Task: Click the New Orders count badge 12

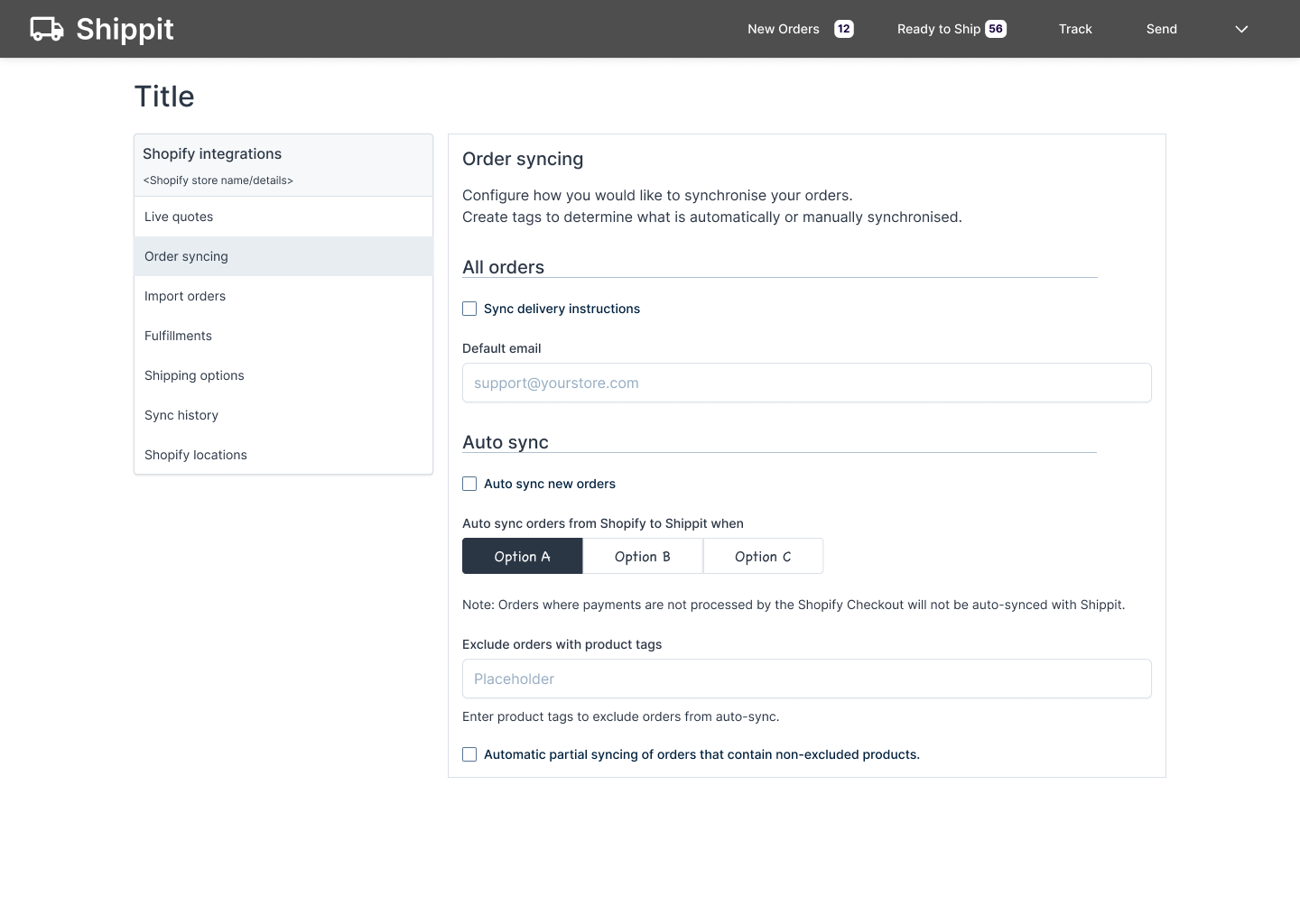Action: tap(843, 29)
